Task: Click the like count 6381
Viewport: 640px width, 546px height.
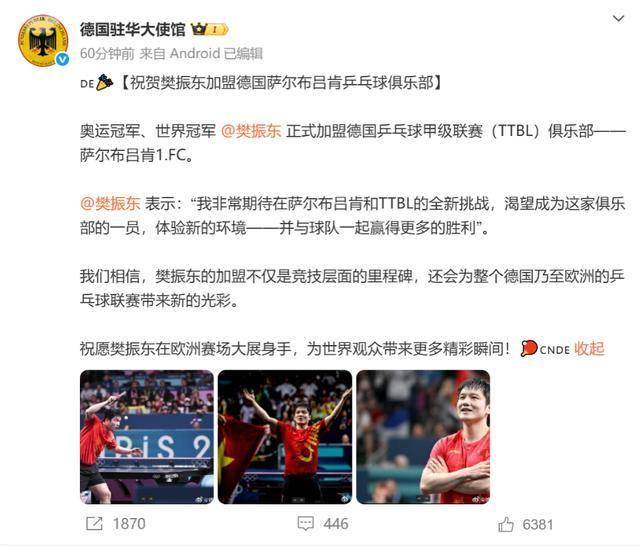Action: (538, 524)
